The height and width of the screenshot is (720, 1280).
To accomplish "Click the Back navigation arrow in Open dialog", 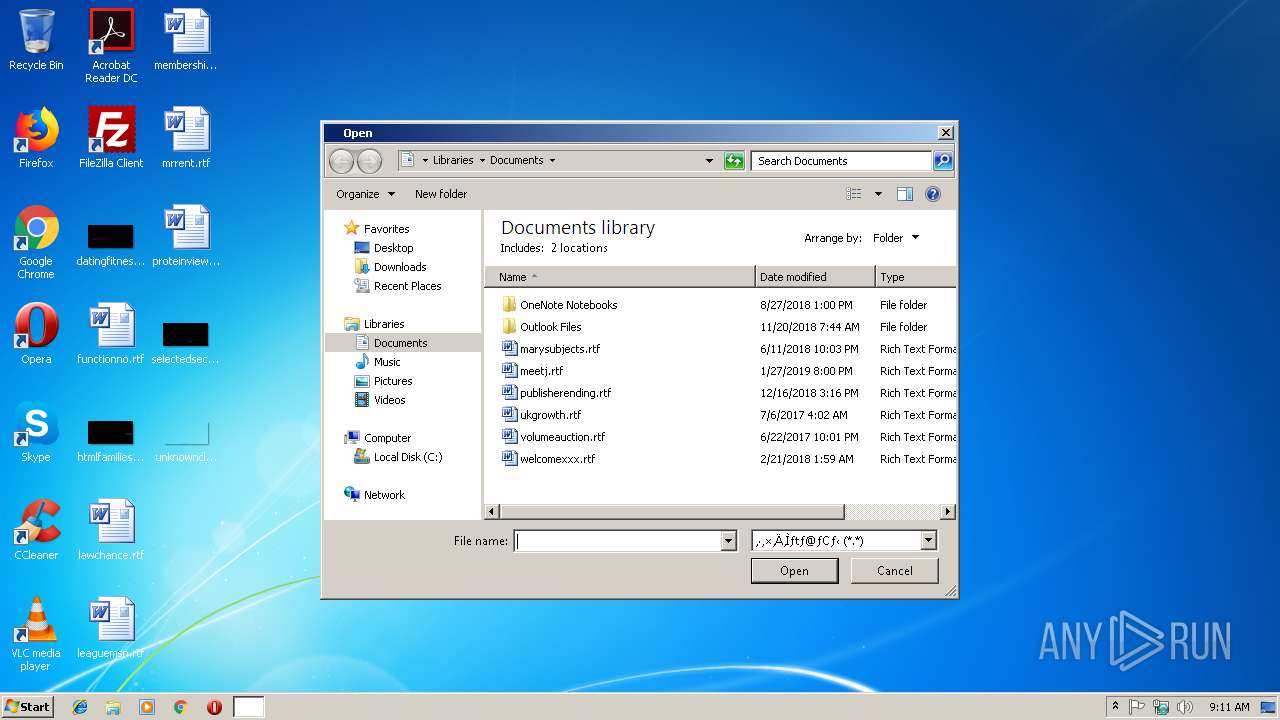I will (341, 160).
